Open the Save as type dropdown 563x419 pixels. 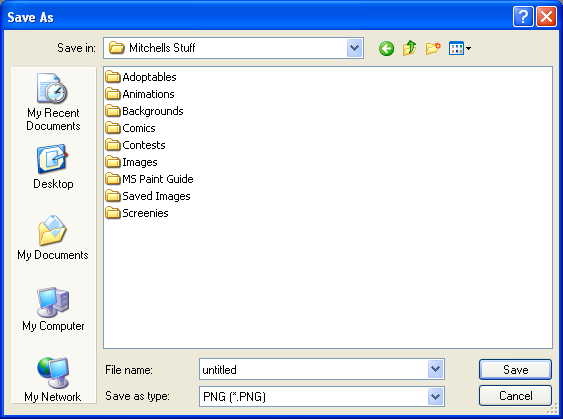pyautogui.click(x=435, y=396)
